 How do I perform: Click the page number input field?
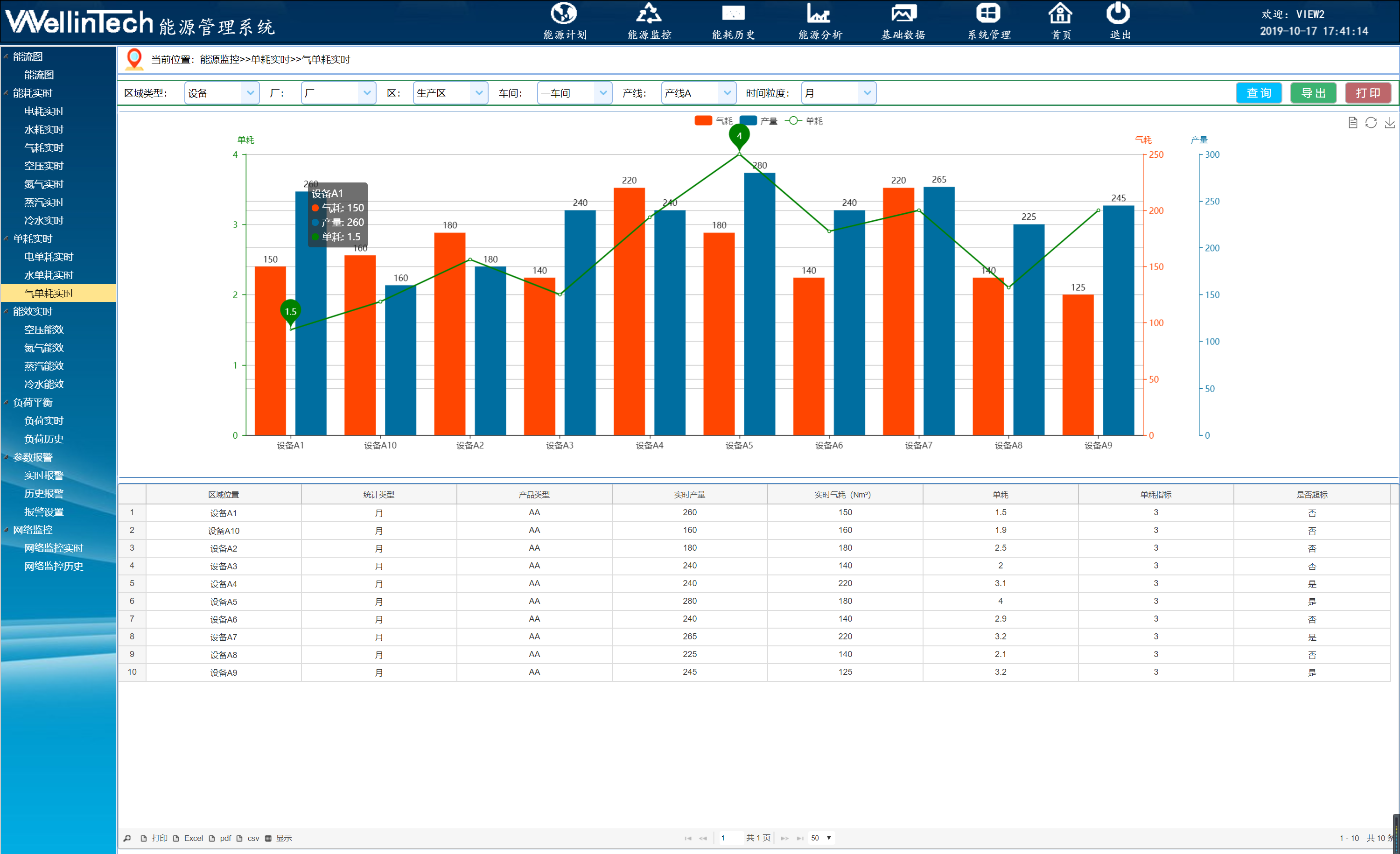point(730,838)
